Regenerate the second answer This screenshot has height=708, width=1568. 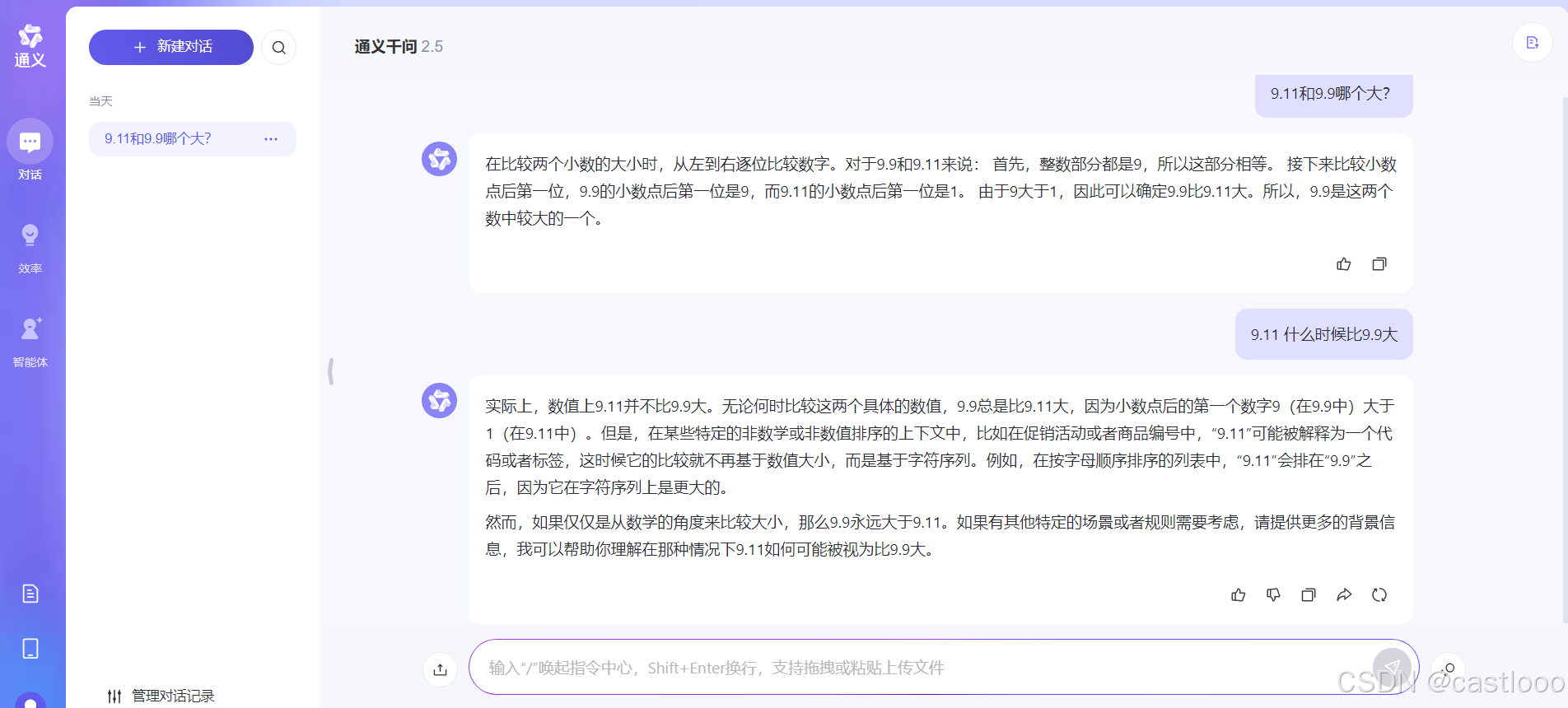[1379, 595]
